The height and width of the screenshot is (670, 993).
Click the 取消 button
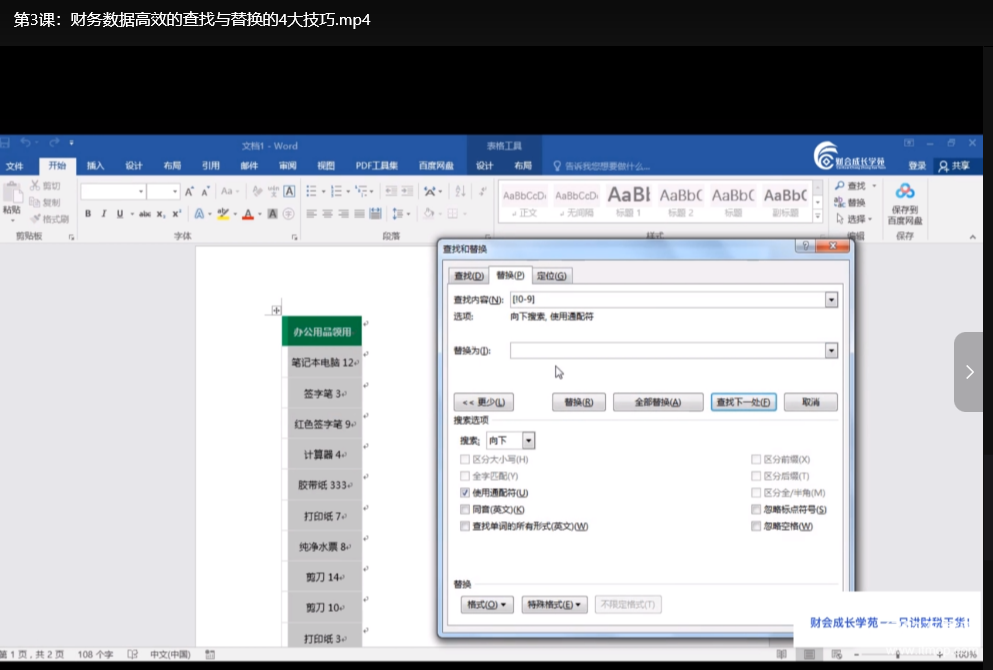pyautogui.click(x=811, y=402)
